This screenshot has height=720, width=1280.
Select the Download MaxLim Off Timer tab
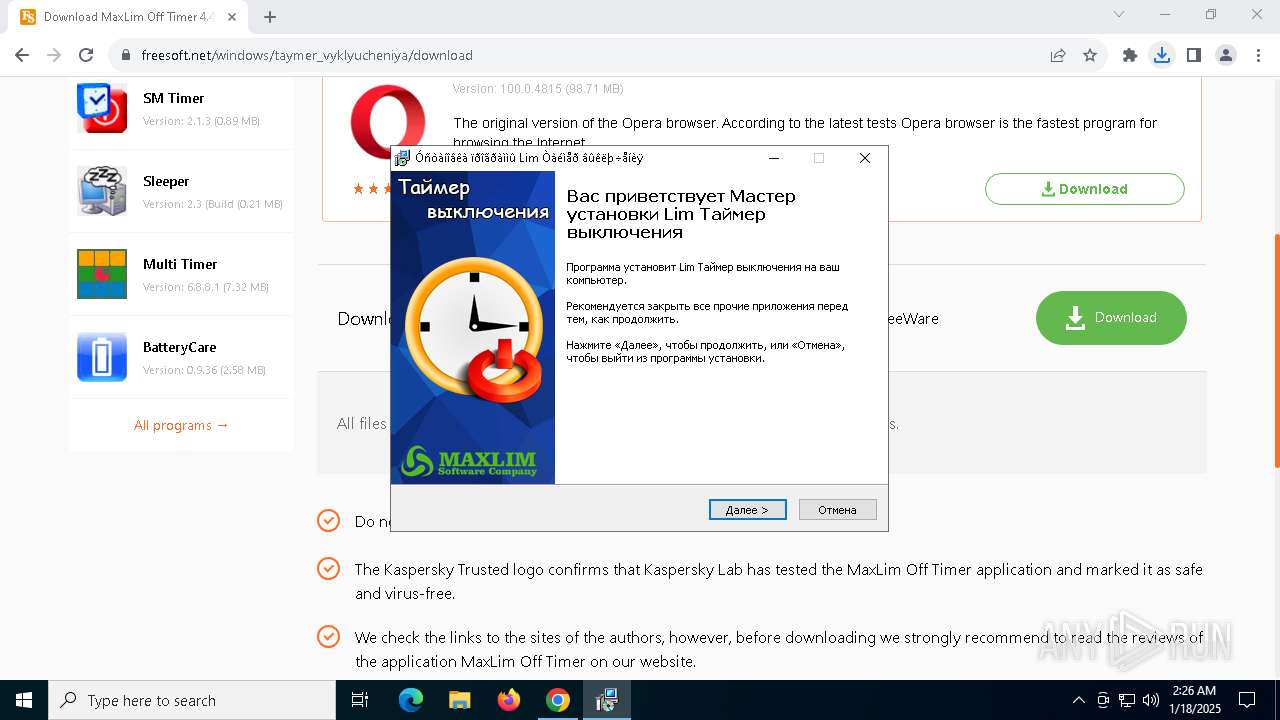click(127, 17)
